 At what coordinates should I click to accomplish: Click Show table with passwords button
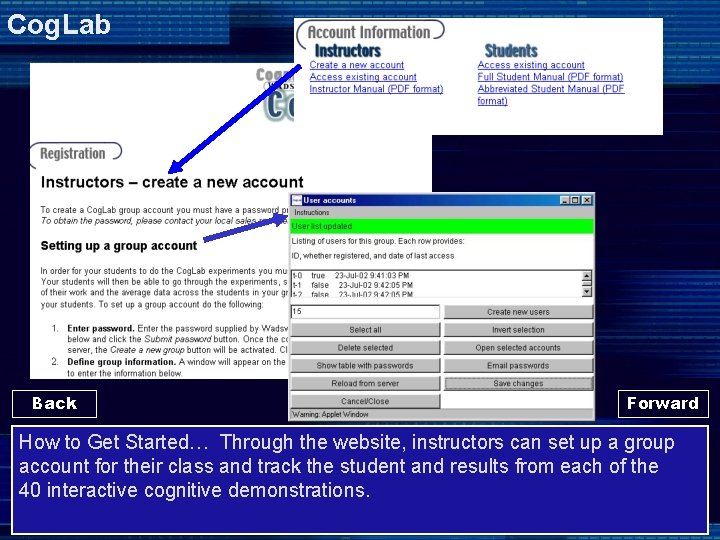pos(365,366)
